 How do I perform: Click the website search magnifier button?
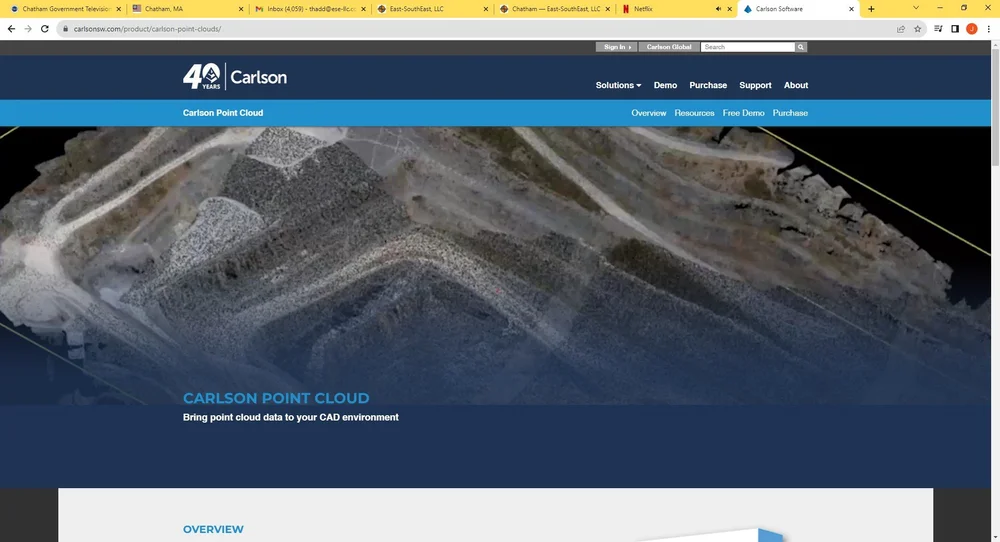click(800, 47)
